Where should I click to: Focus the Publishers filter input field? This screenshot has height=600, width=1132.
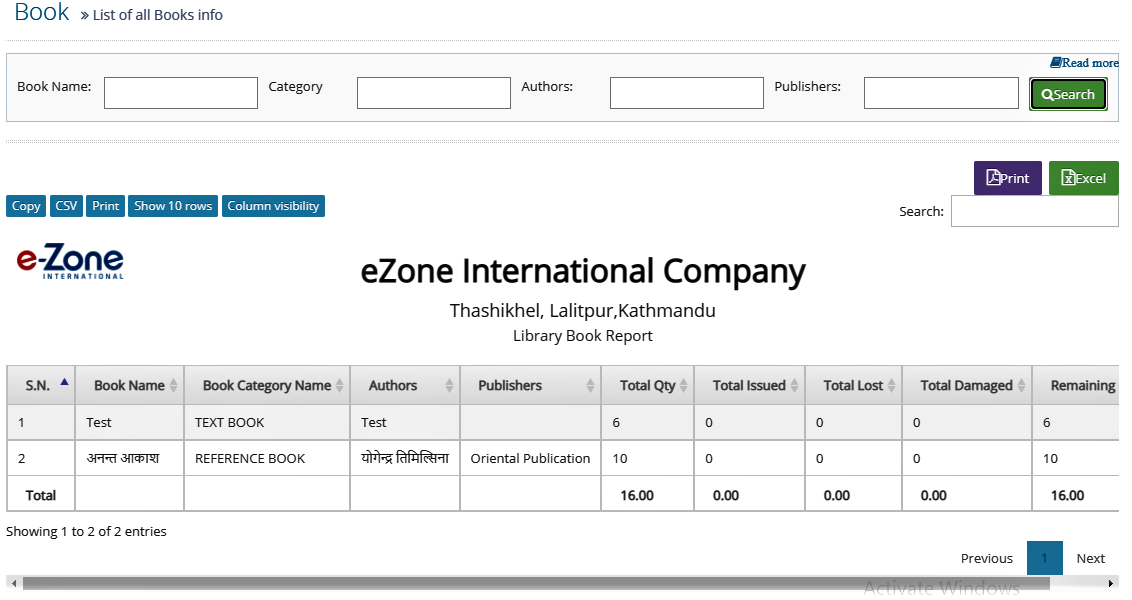click(x=941, y=93)
